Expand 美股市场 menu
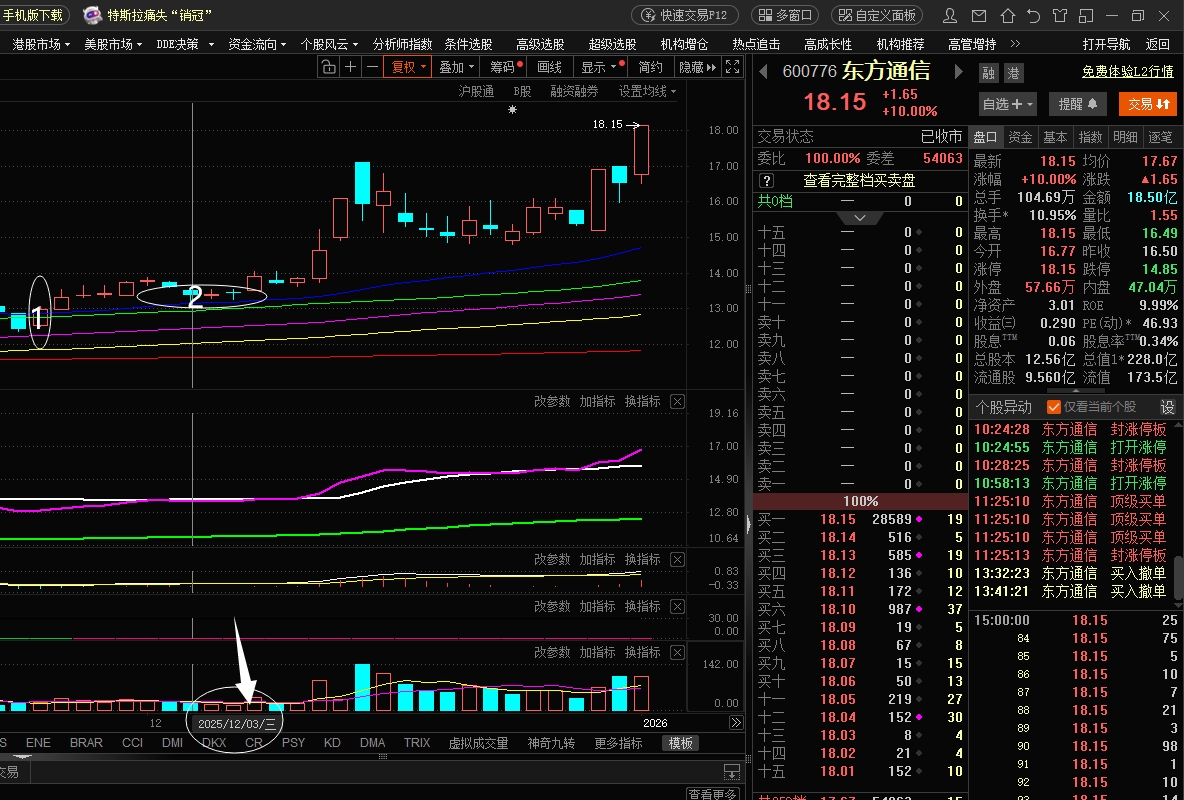Image resolution: width=1184 pixels, height=800 pixels. [113, 44]
